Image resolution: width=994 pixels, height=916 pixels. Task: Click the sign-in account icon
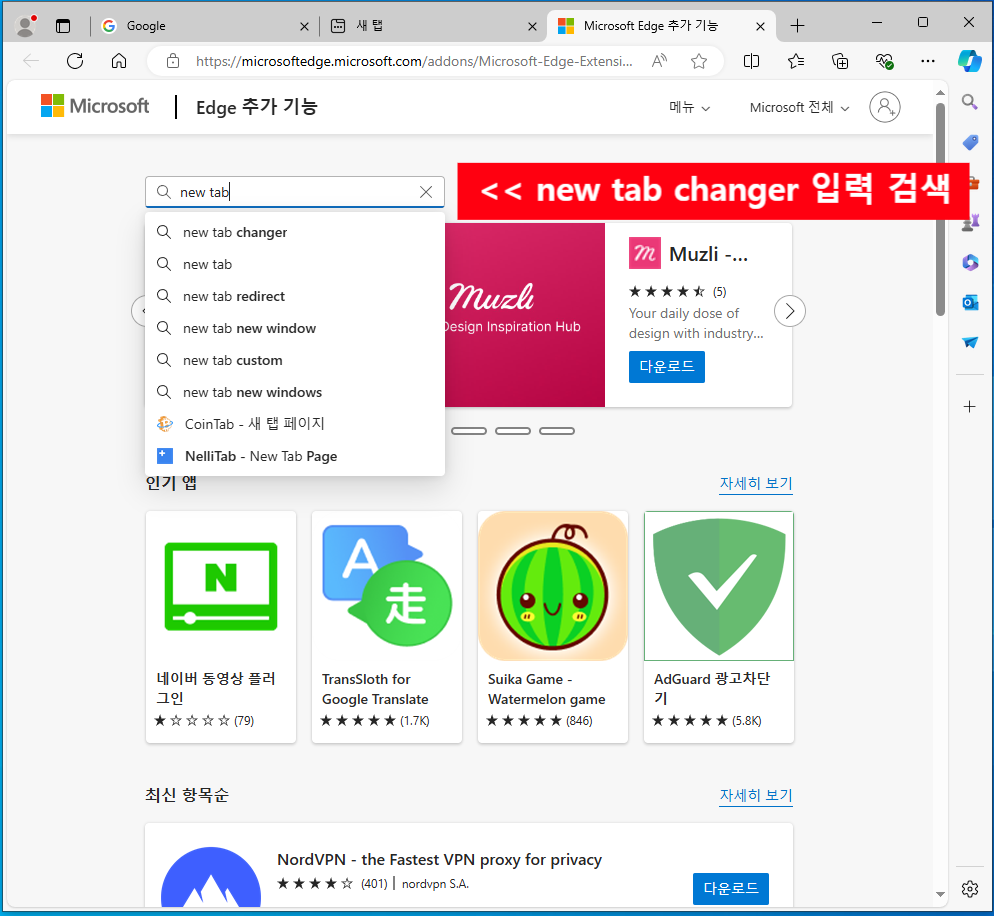coord(885,107)
